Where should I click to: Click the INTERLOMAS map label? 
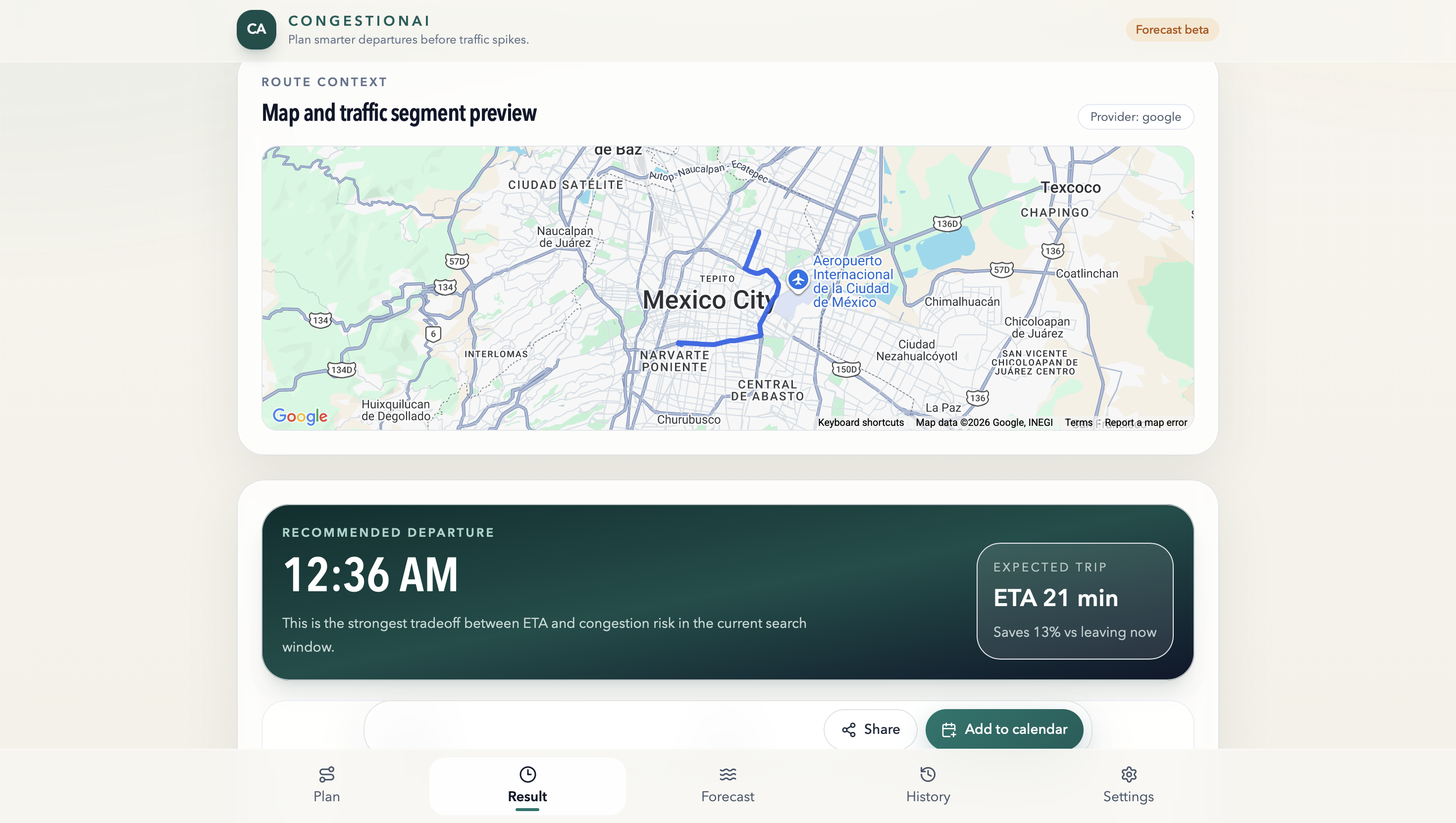(x=496, y=355)
